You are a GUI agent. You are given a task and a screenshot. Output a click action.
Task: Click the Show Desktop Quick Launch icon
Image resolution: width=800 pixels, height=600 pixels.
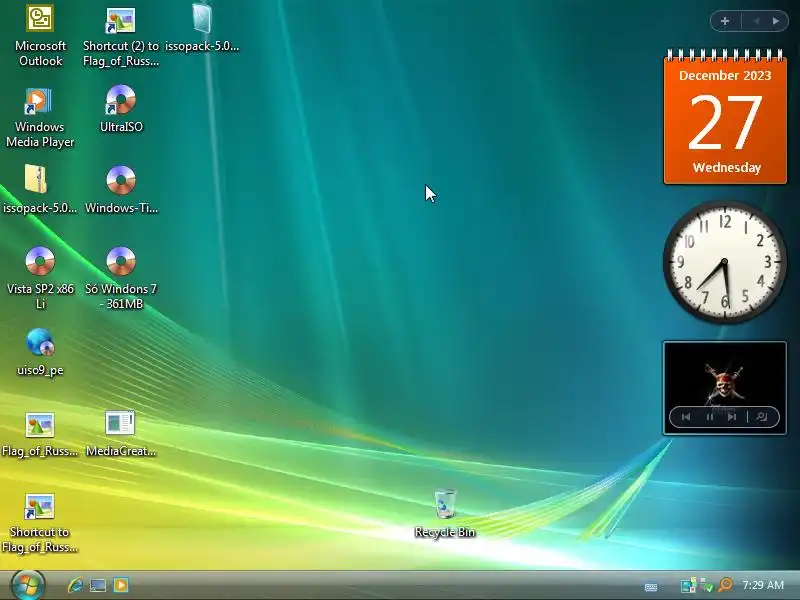pos(98,585)
